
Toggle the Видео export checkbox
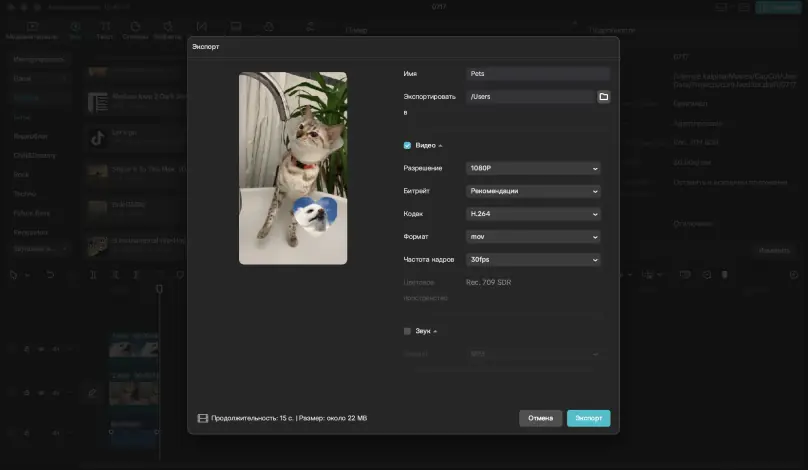click(407, 145)
